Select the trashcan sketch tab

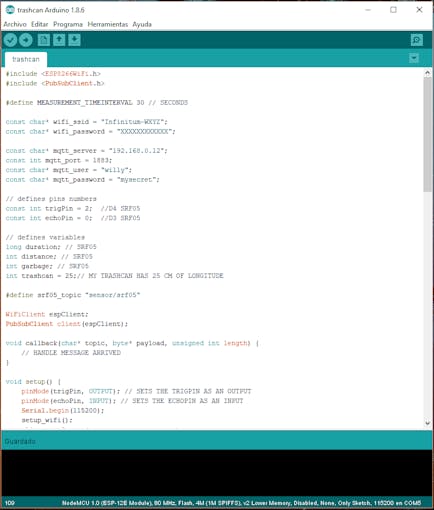[x=26, y=59]
